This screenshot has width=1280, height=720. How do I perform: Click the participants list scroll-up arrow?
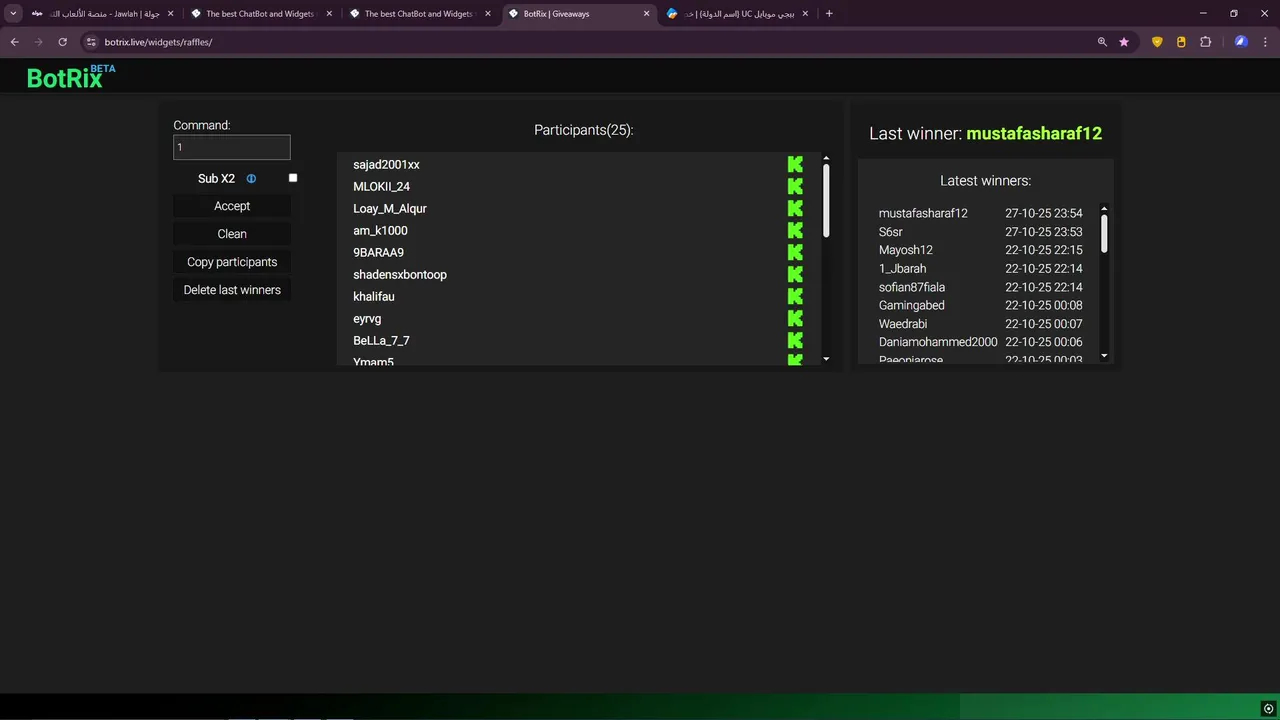[x=826, y=158]
